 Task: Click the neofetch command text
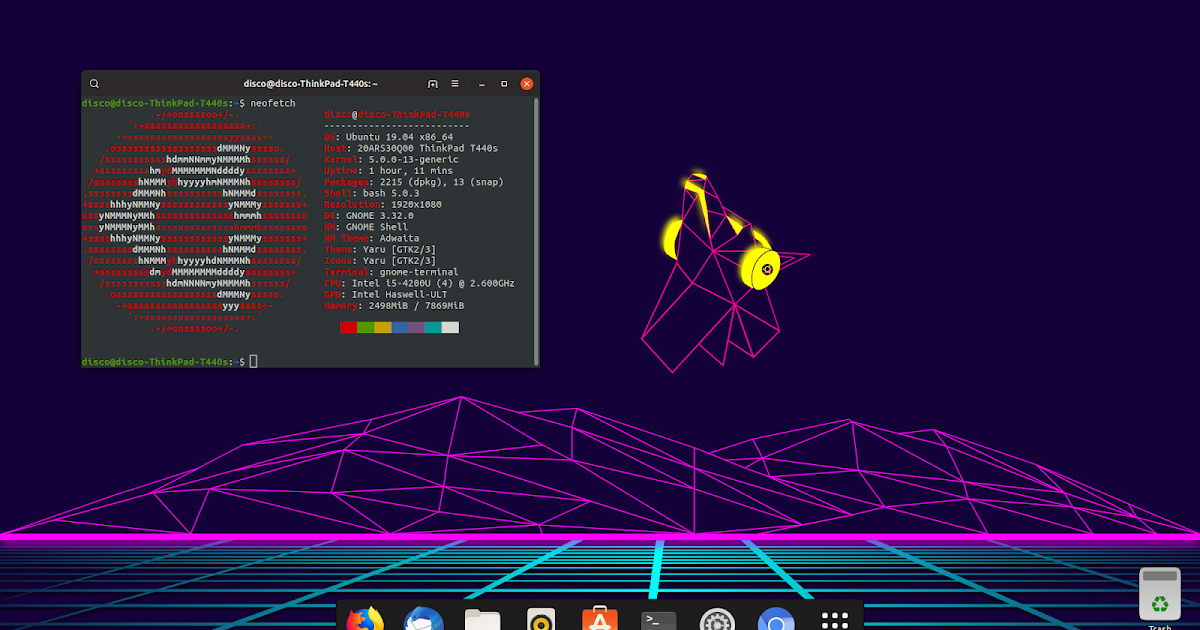271,102
